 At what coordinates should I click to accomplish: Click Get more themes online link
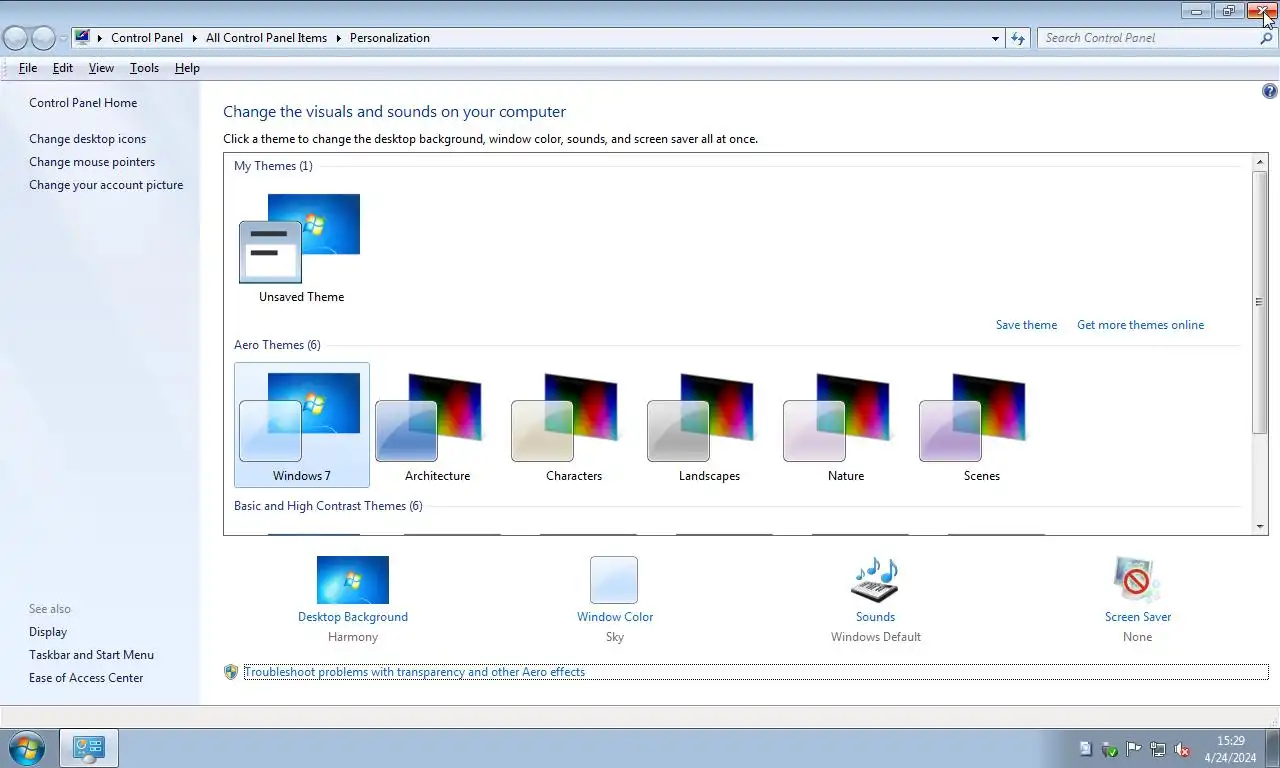1140,325
